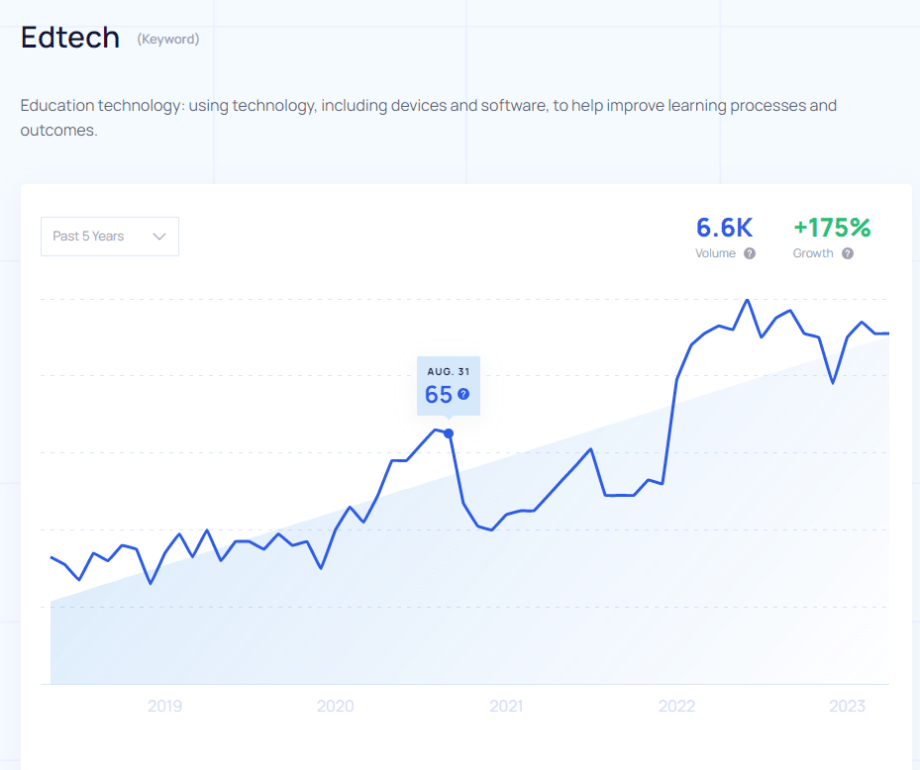
Task: Click the AUG. 31 date in the tooltip
Action: (x=448, y=372)
